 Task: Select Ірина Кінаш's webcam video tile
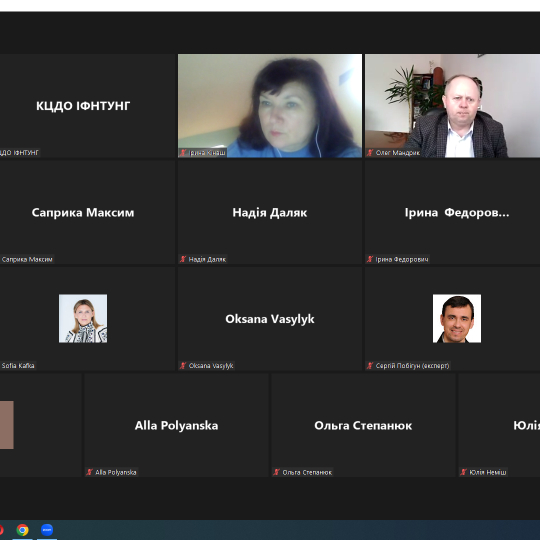point(270,106)
